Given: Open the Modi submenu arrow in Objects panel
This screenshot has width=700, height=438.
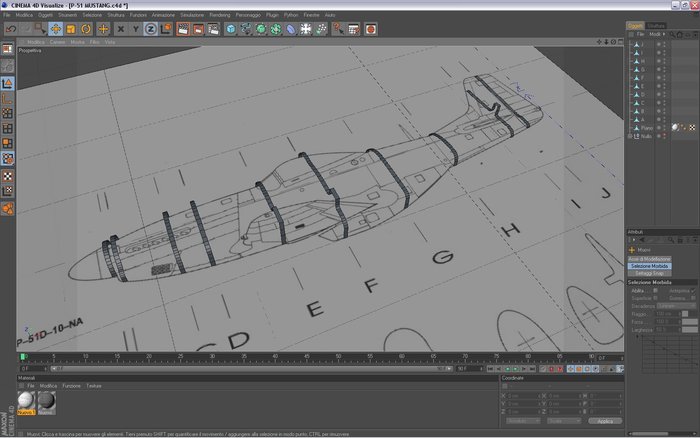Looking at the screenshot, I should coord(664,34).
